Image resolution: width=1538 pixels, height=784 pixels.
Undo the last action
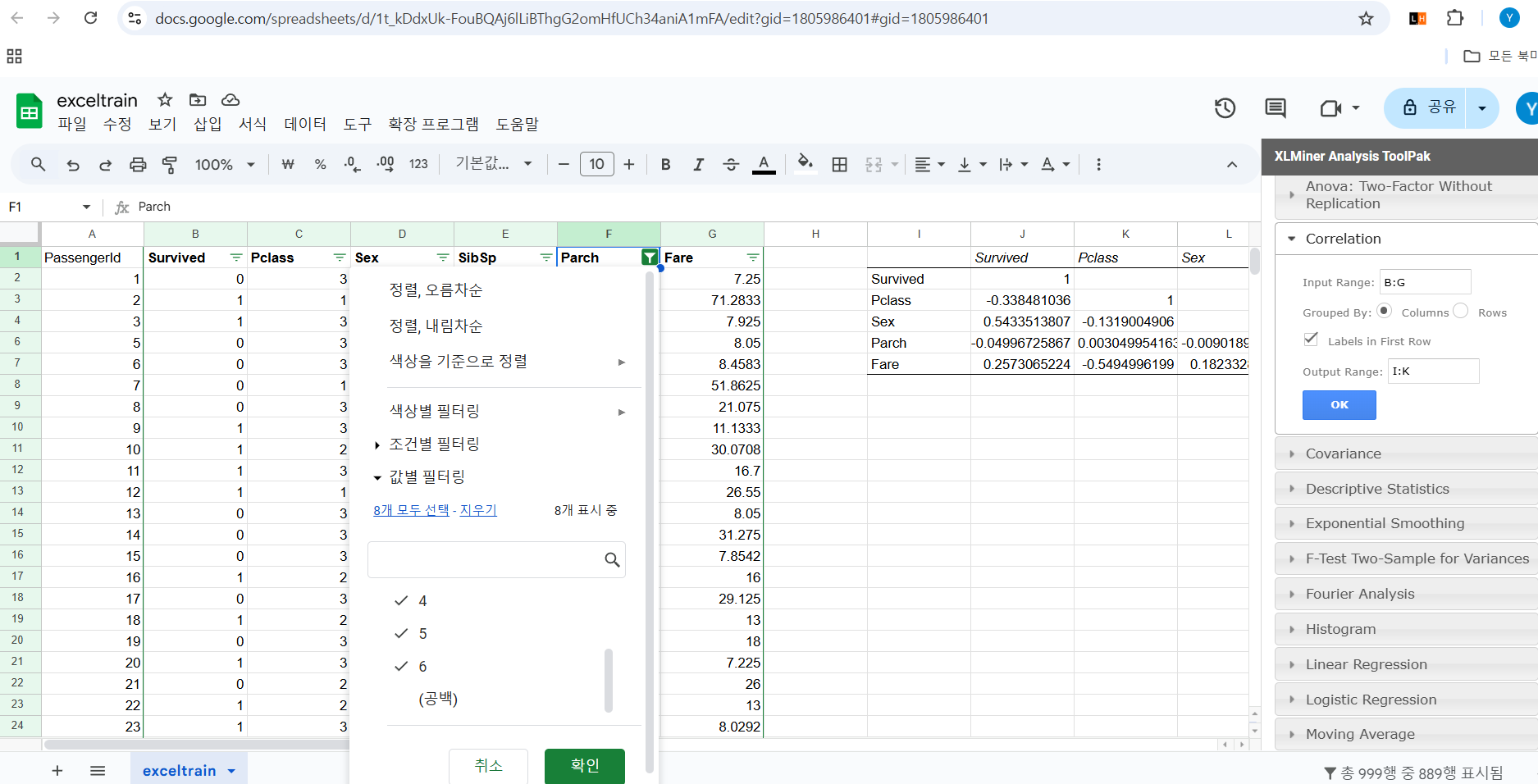[73, 165]
